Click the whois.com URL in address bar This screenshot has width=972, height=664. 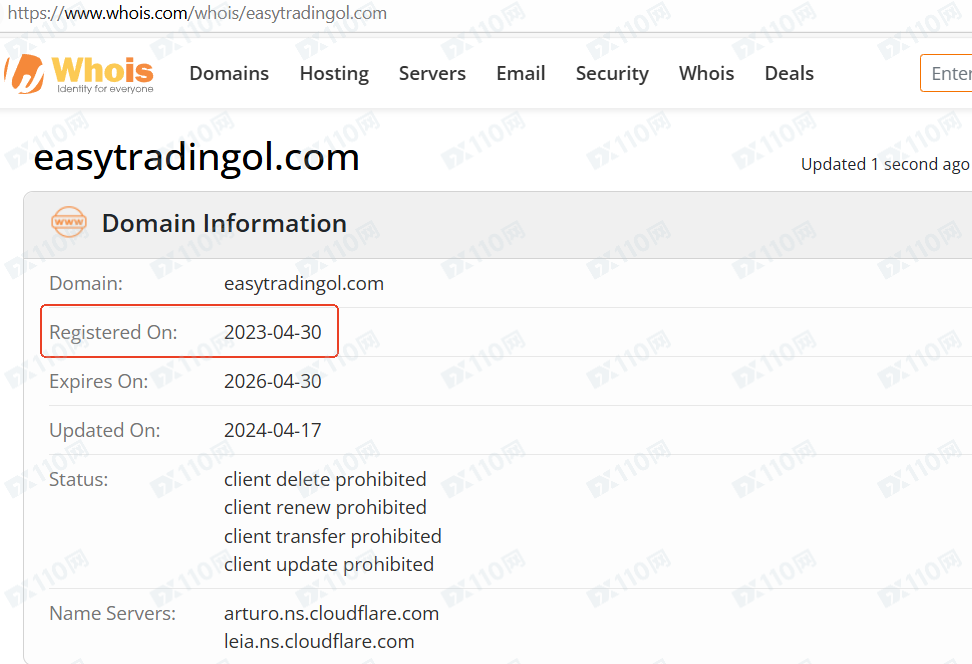point(197,13)
